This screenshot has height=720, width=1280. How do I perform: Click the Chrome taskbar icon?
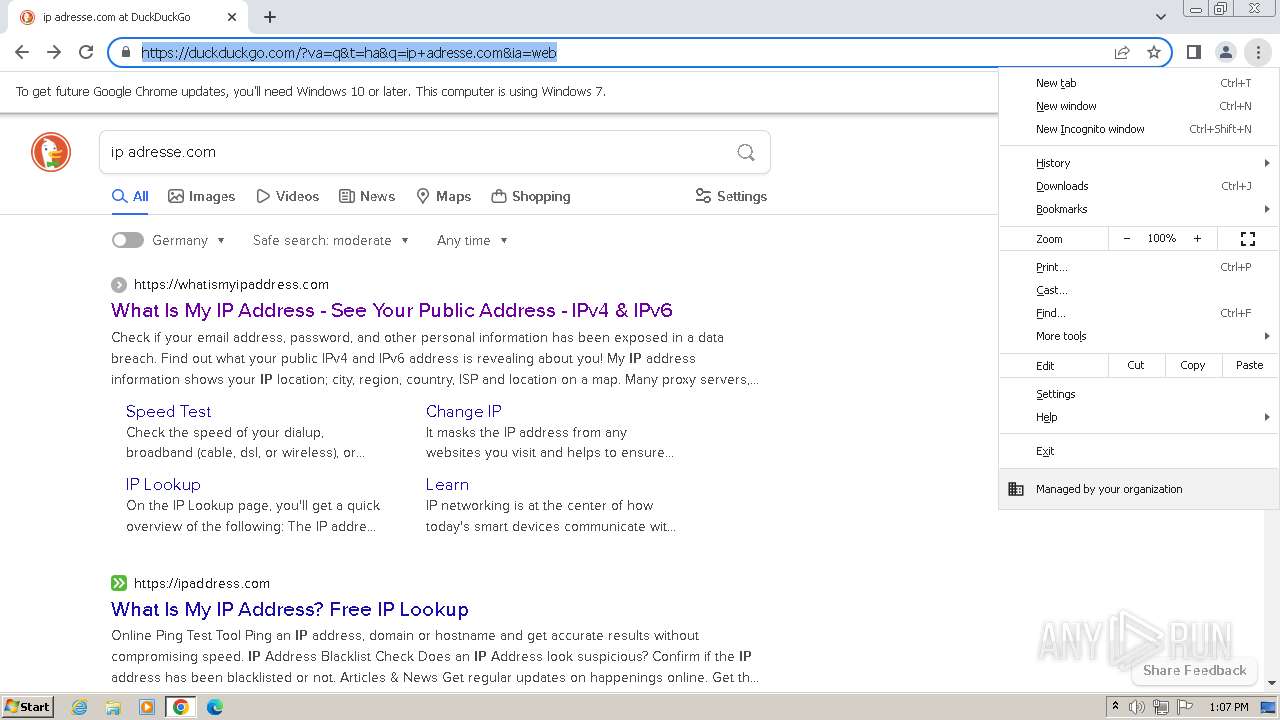(181, 707)
